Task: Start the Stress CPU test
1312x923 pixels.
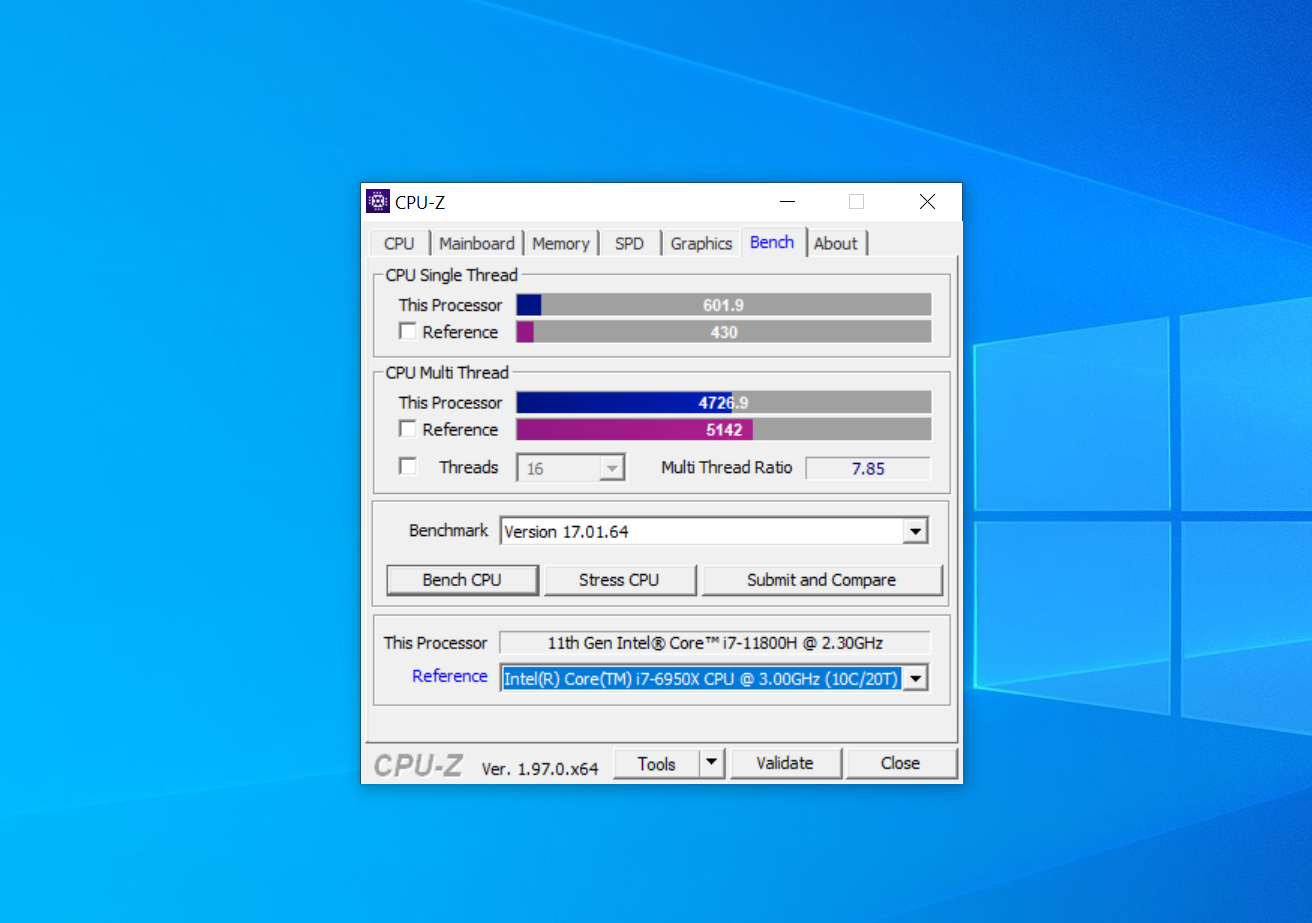Action: pos(619,580)
